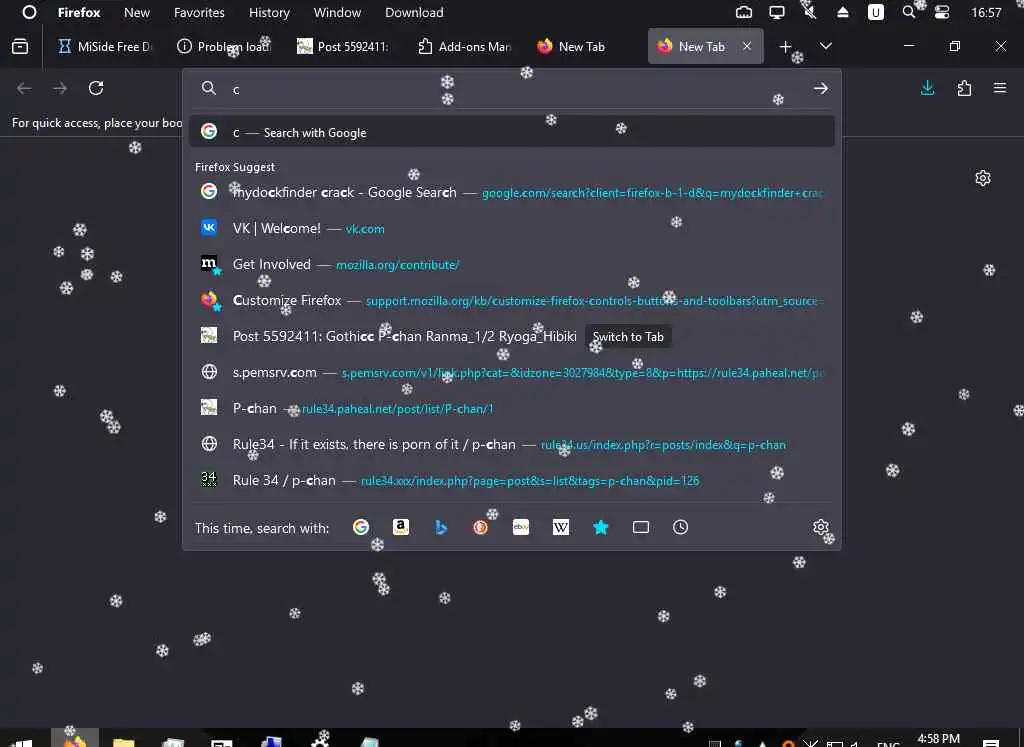The image size is (1024, 747).
Task: Click the 16:57 clock in top bar
Action: (986, 12)
